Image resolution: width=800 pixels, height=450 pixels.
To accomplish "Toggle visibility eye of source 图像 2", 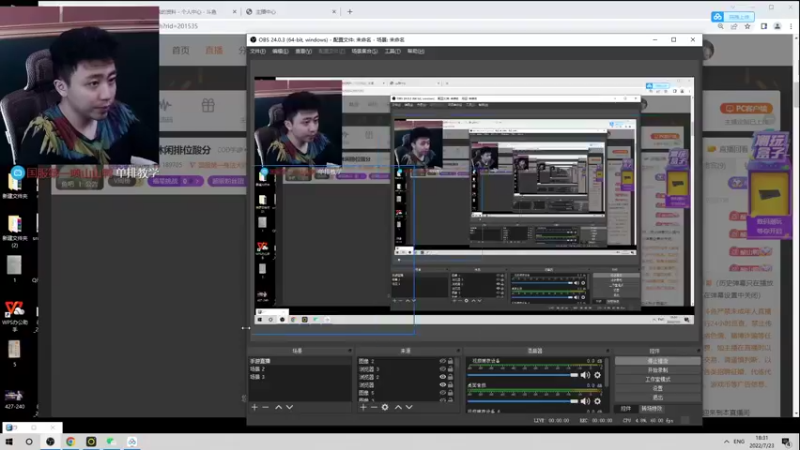I will click(x=442, y=361).
